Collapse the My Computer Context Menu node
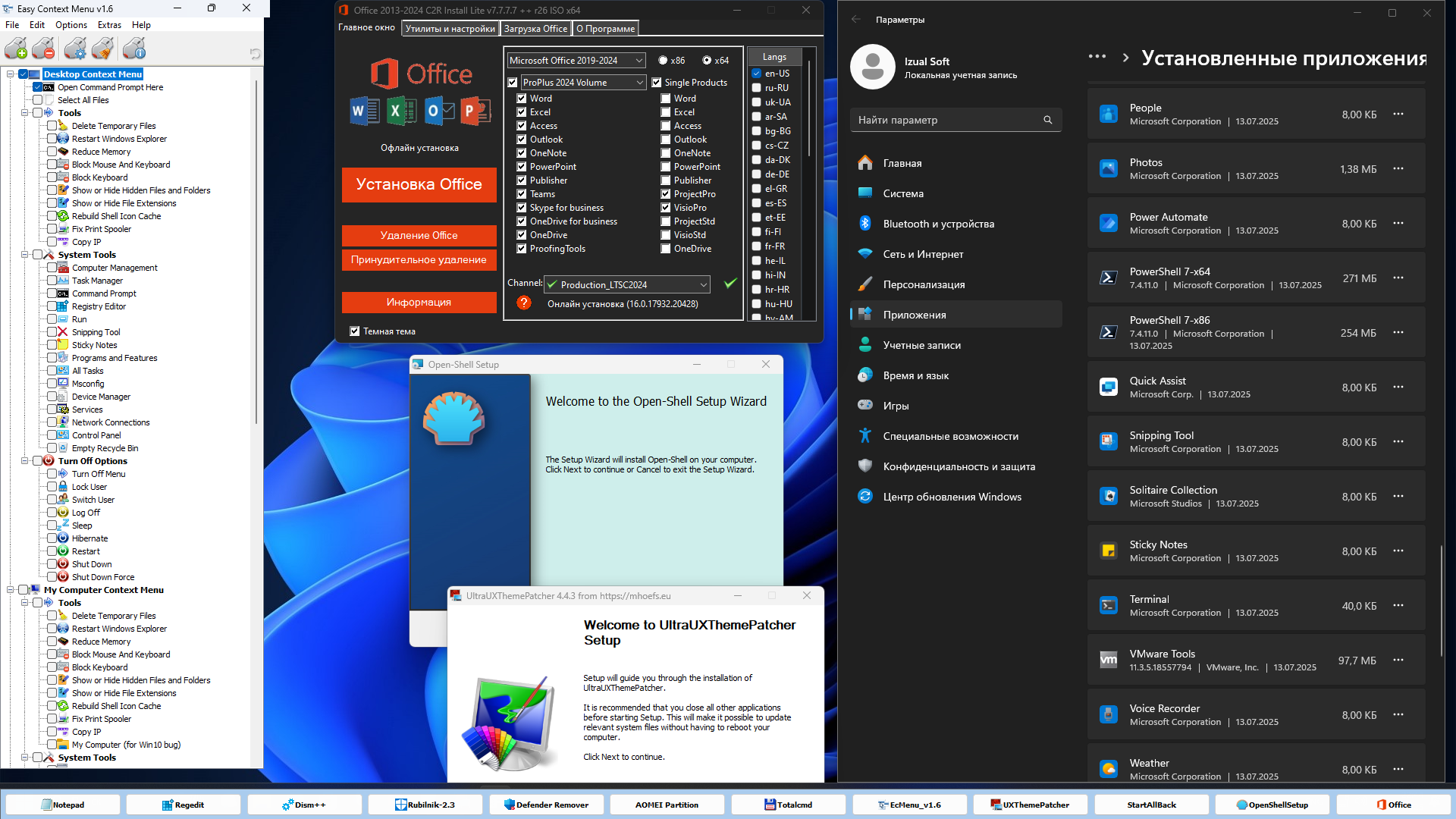 (10, 590)
